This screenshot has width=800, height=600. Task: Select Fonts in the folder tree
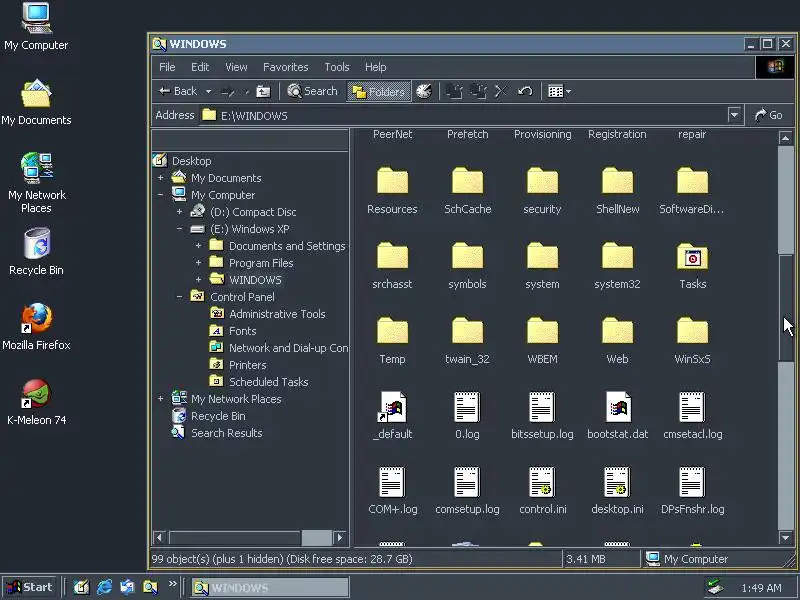tap(242, 331)
